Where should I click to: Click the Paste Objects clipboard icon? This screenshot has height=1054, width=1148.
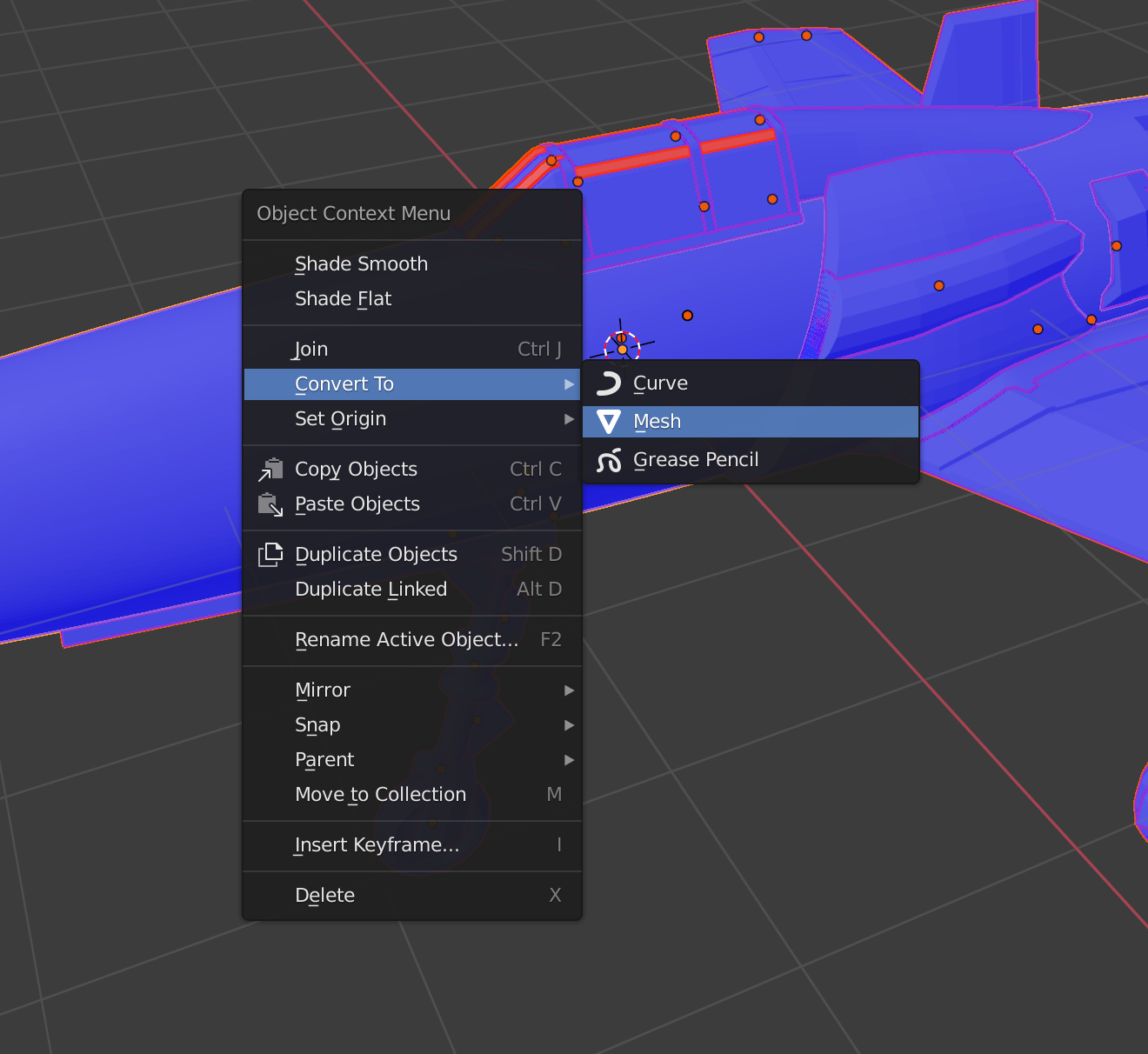270,504
